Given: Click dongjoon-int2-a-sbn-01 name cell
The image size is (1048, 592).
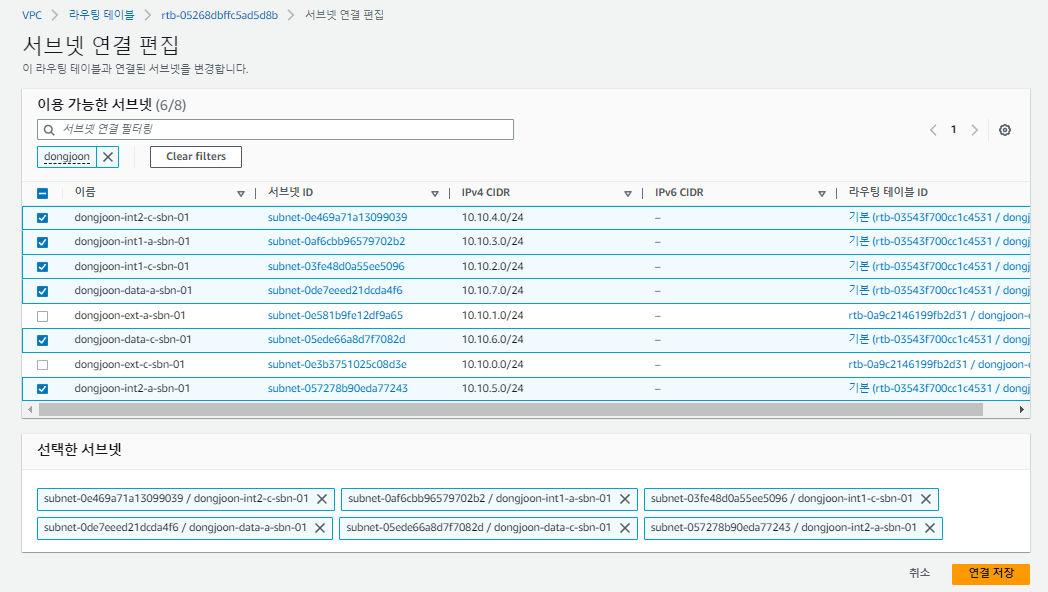Looking at the screenshot, I should tap(132, 388).
